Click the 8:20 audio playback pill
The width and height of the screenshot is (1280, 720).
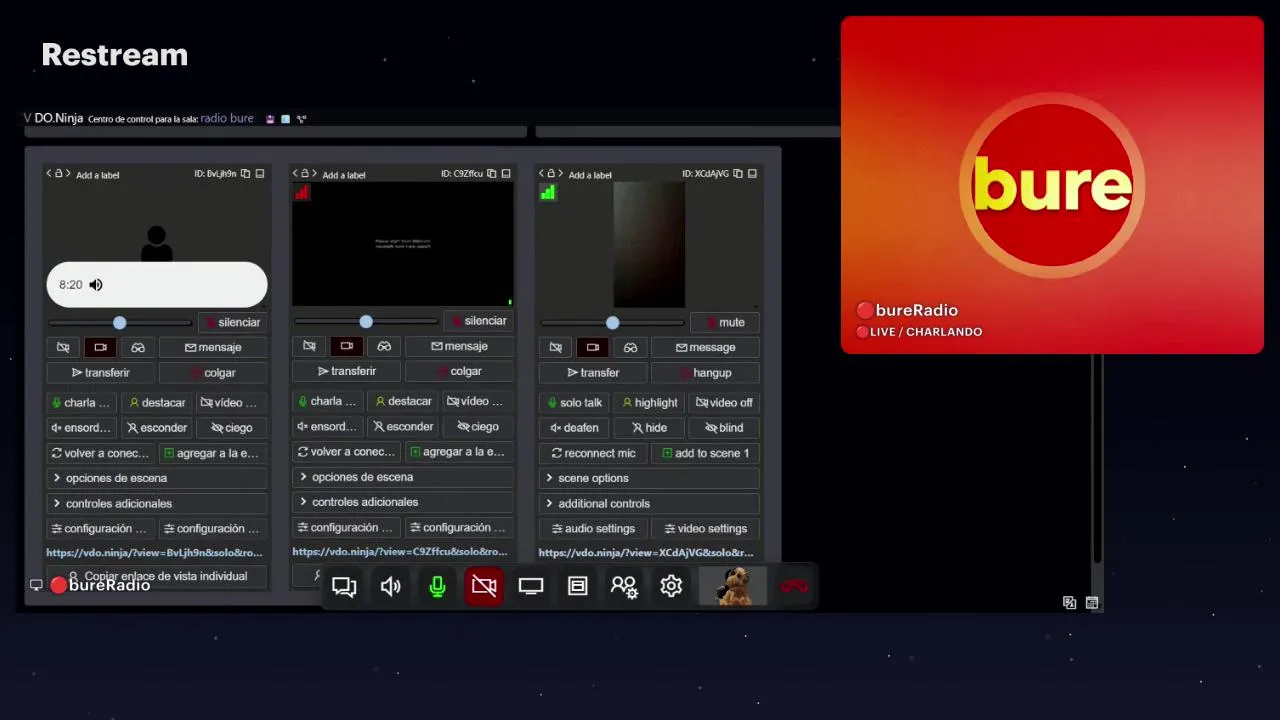point(157,285)
